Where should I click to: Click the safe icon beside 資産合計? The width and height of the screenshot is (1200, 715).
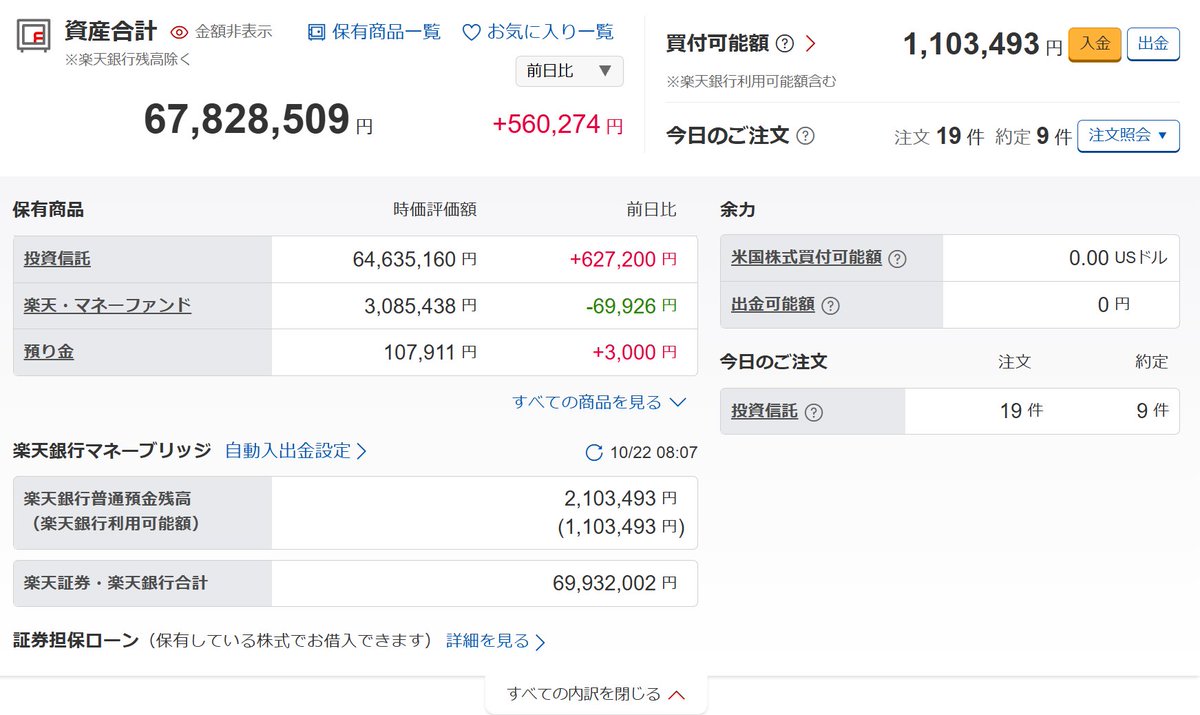[34, 35]
